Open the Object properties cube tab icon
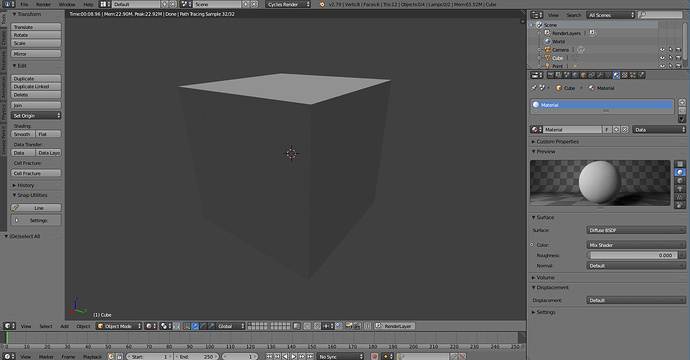The image size is (690, 360). [x=584, y=75]
